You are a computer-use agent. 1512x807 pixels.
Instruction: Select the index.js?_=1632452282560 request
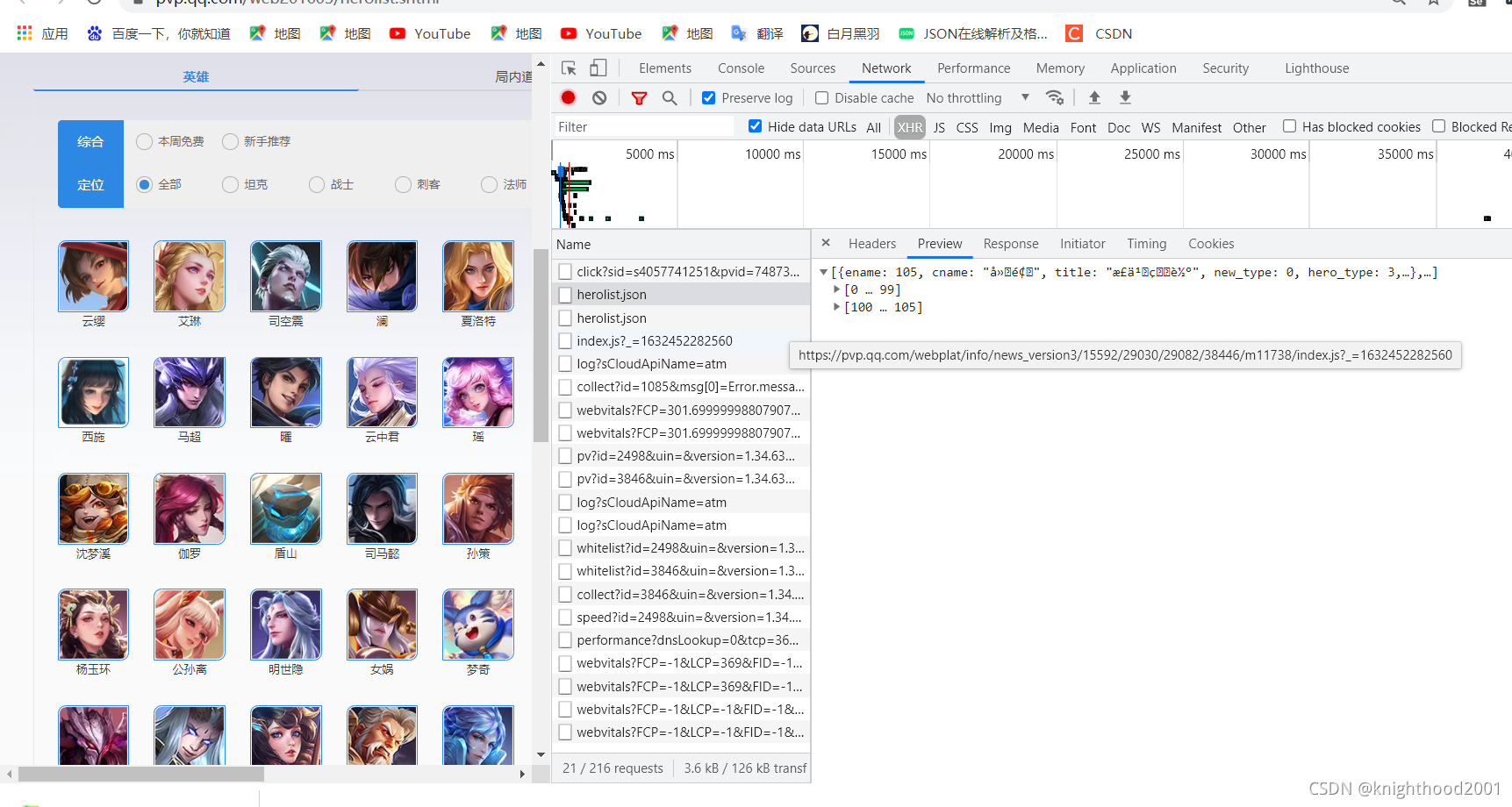[681, 340]
